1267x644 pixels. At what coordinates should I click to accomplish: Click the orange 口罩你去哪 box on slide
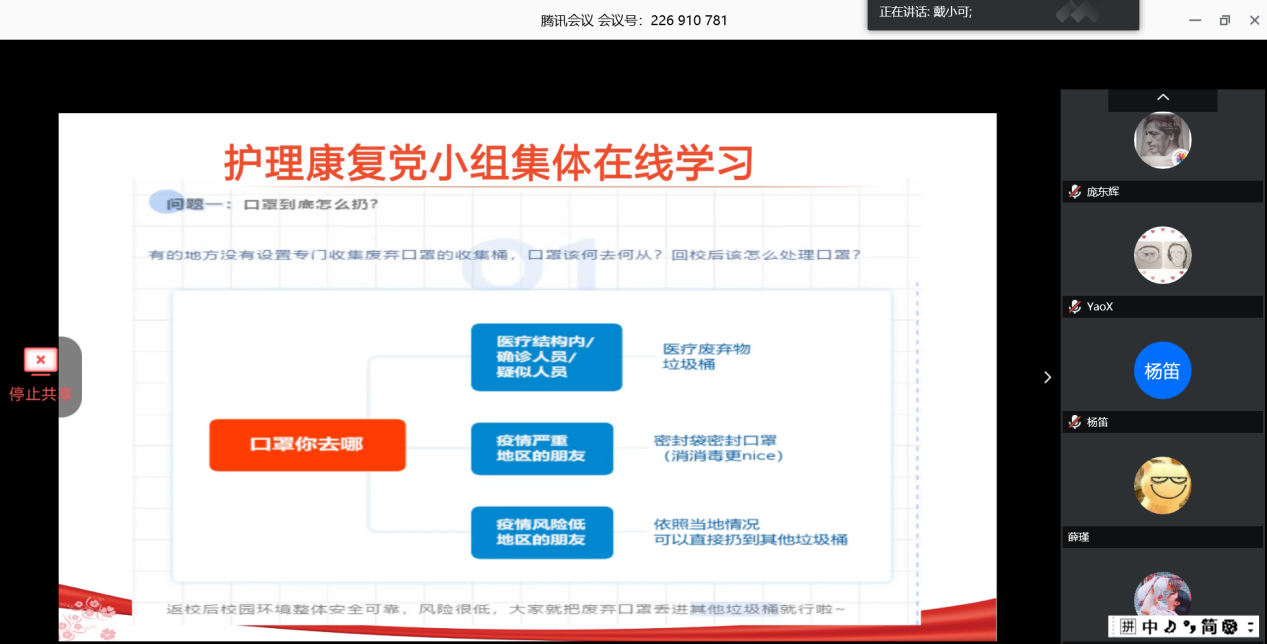tap(307, 445)
